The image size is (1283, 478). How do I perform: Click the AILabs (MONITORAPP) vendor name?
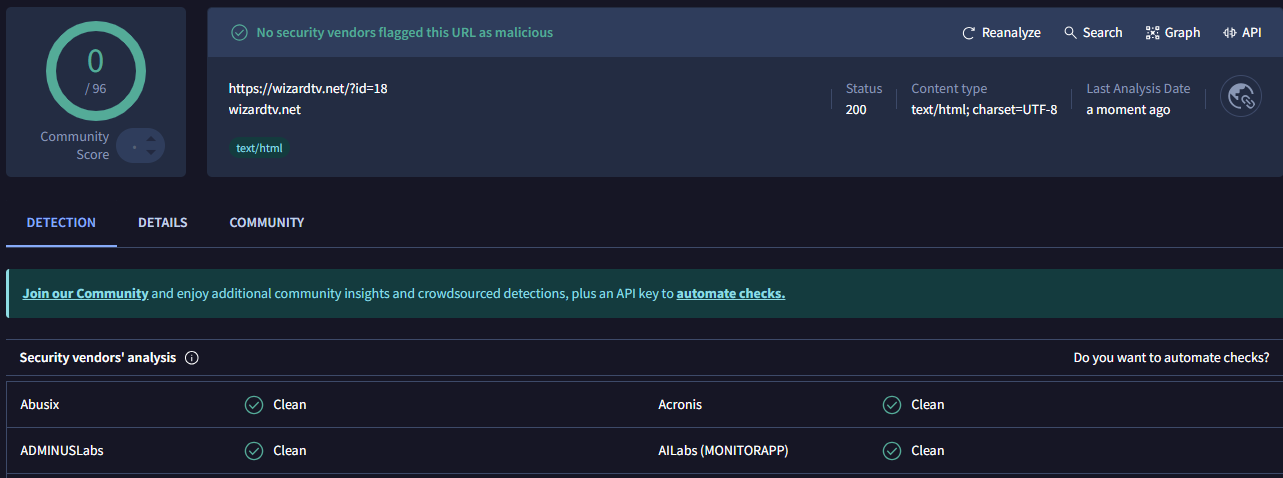(x=723, y=451)
